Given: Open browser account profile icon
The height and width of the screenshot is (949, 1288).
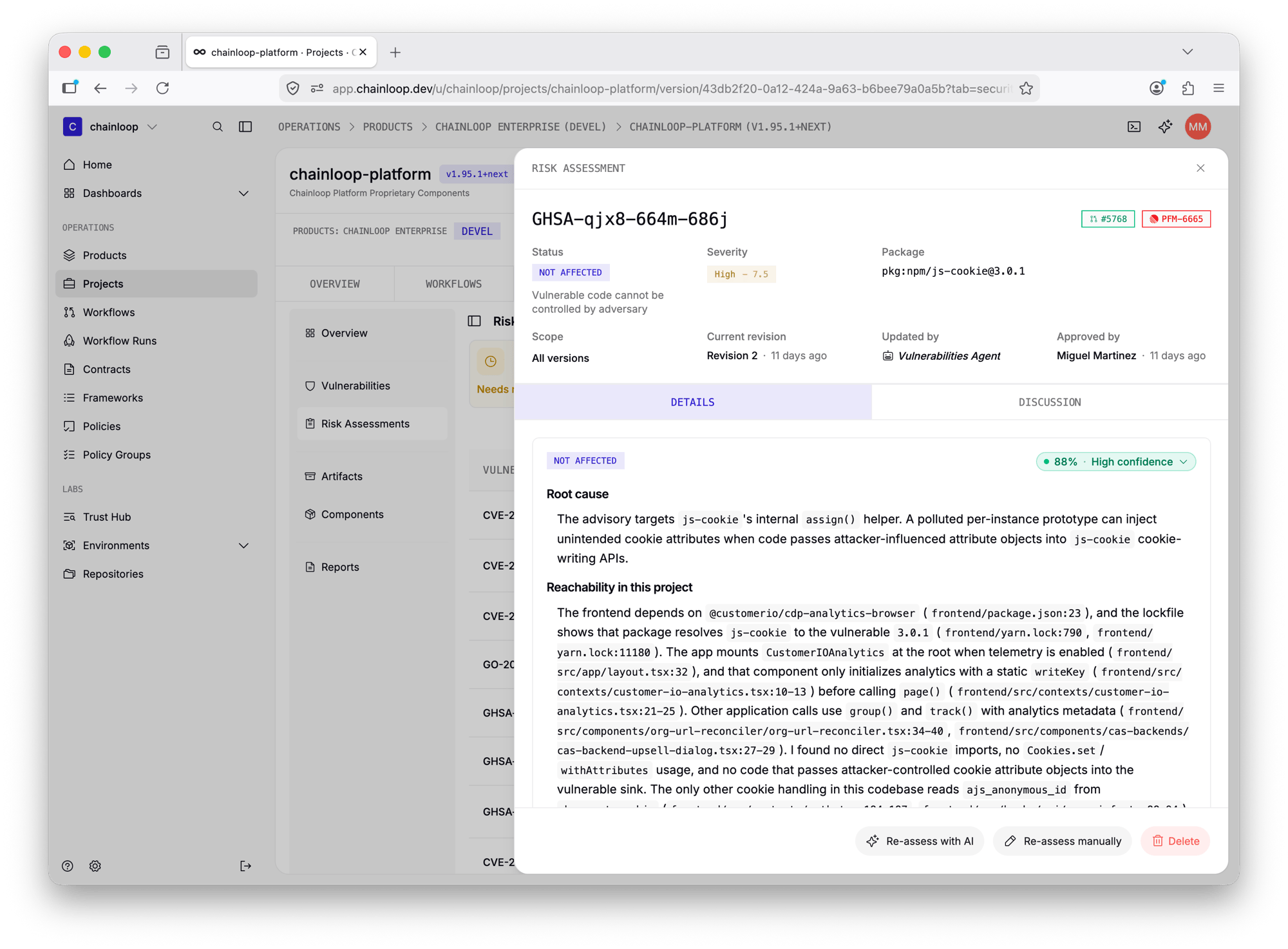Looking at the screenshot, I should [x=1157, y=89].
